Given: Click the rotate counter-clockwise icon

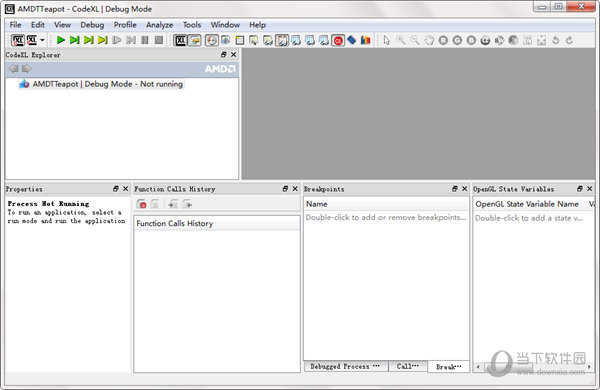Looking at the screenshot, I should 555,40.
